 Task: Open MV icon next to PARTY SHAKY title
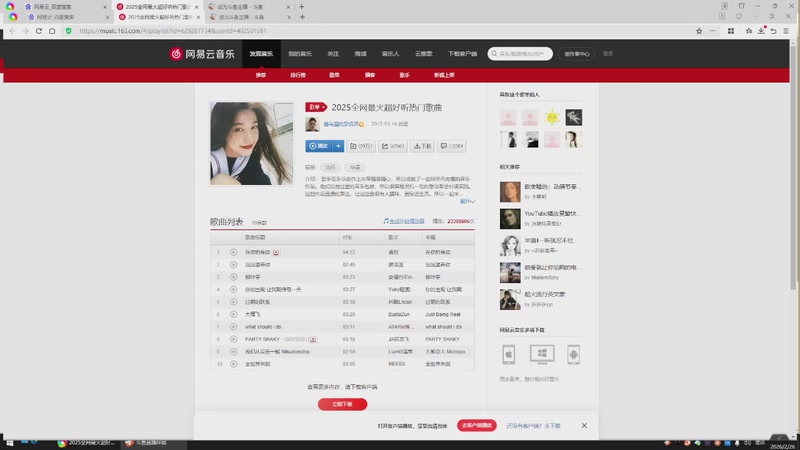click(x=313, y=339)
